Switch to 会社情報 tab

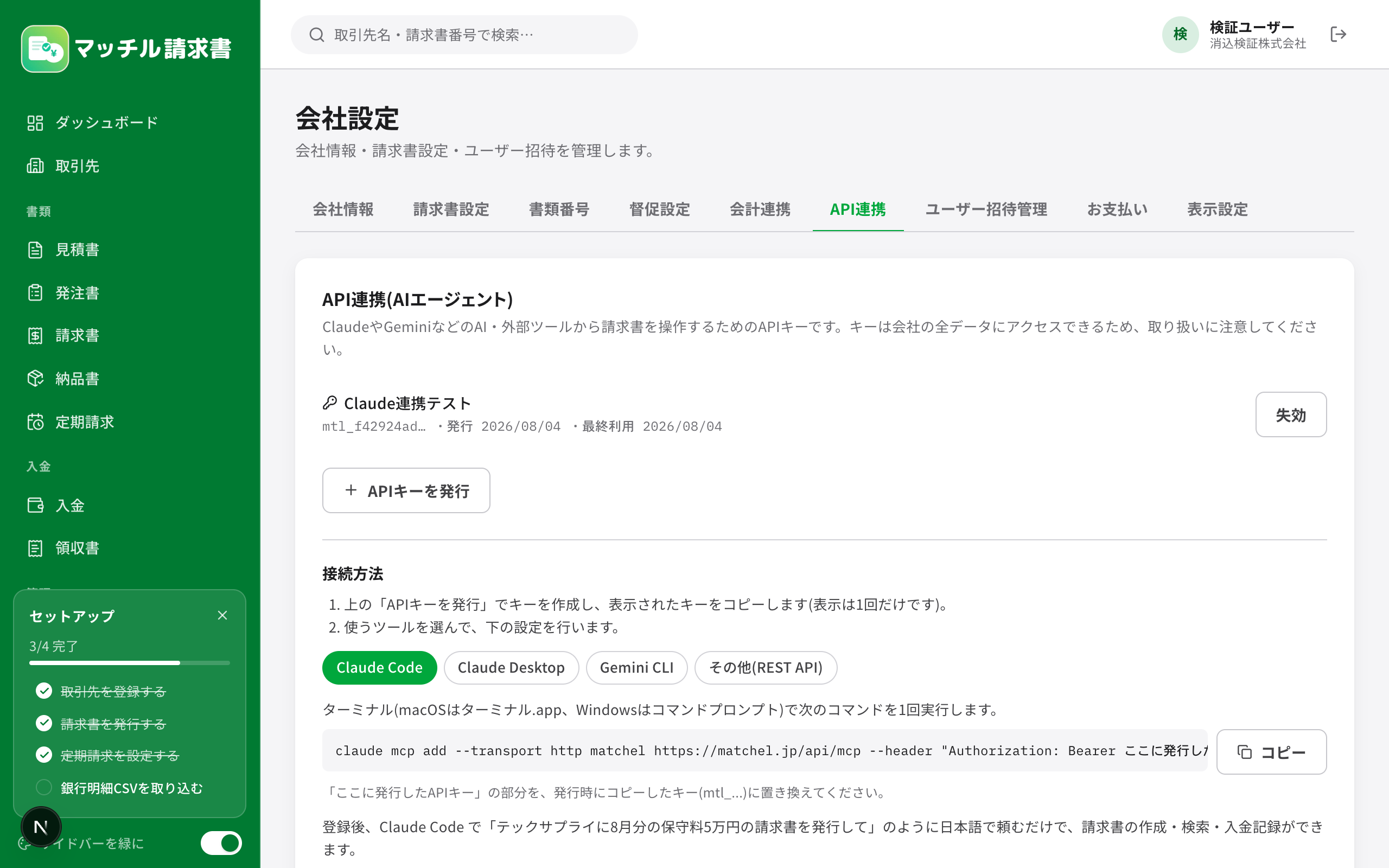click(343, 209)
